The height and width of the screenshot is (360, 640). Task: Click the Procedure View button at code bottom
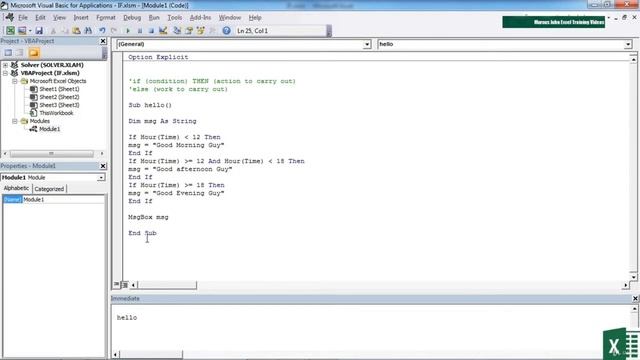tap(117, 284)
